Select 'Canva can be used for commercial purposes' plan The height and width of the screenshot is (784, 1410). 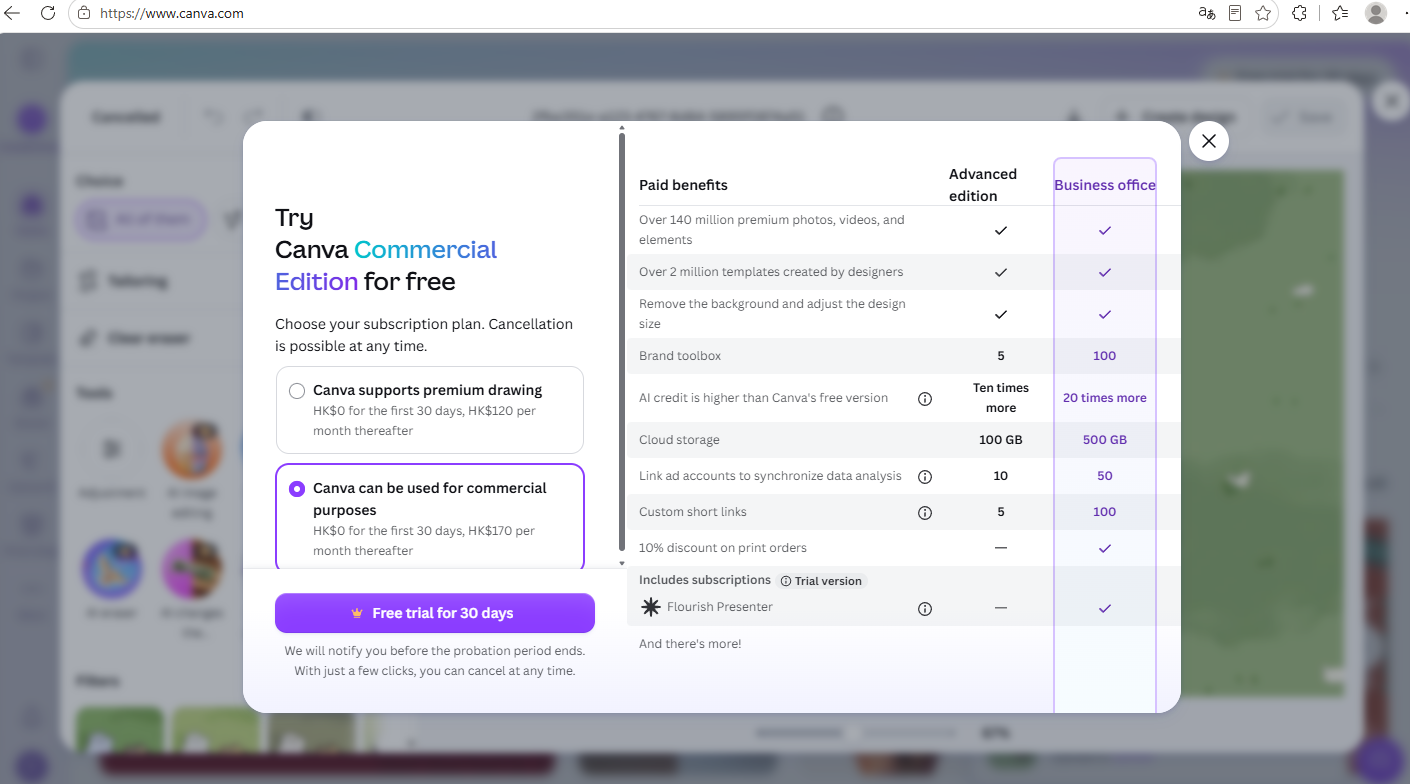430,518
